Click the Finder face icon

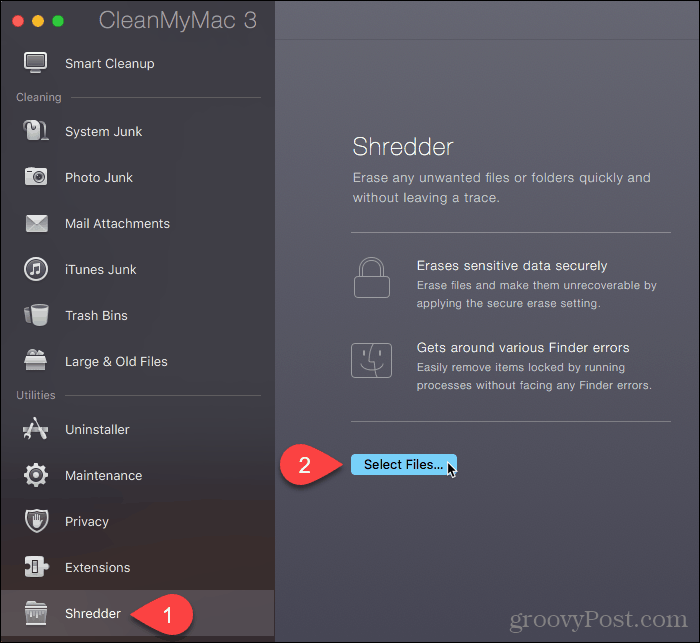(x=371, y=360)
